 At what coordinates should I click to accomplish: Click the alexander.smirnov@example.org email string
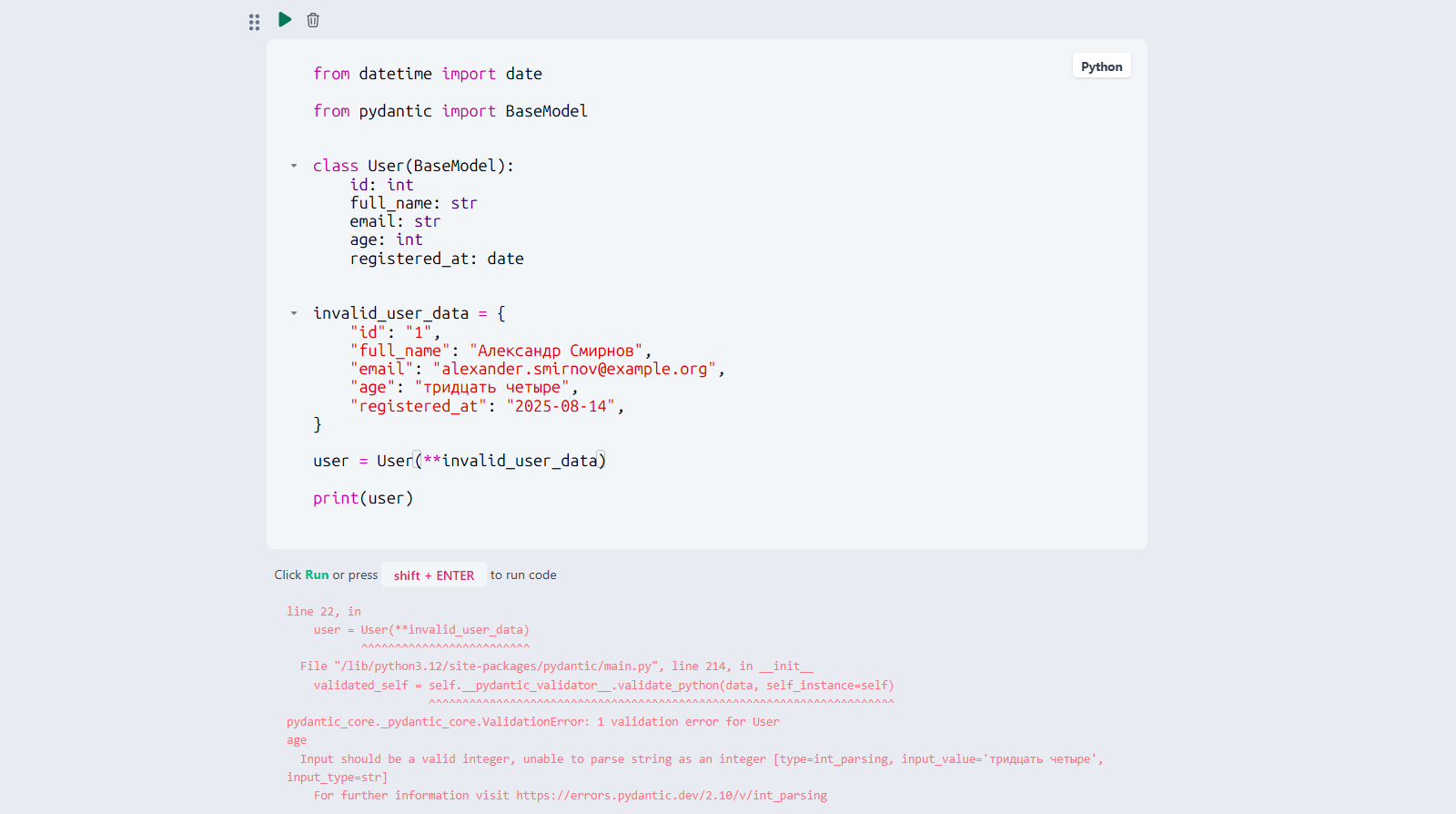tap(574, 369)
